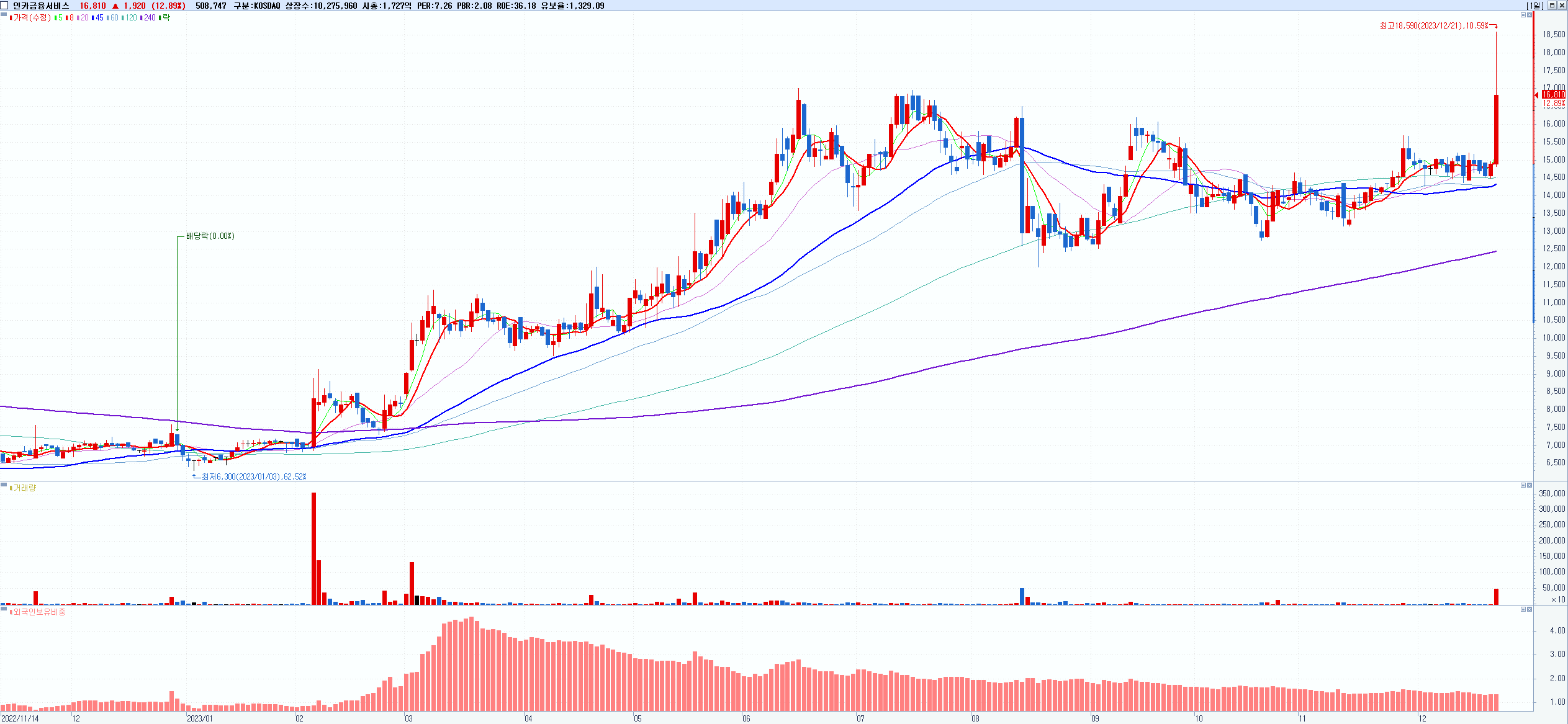Close the 외국인보유비중 pane
The height and width of the screenshot is (724, 1568).
(1530, 609)
